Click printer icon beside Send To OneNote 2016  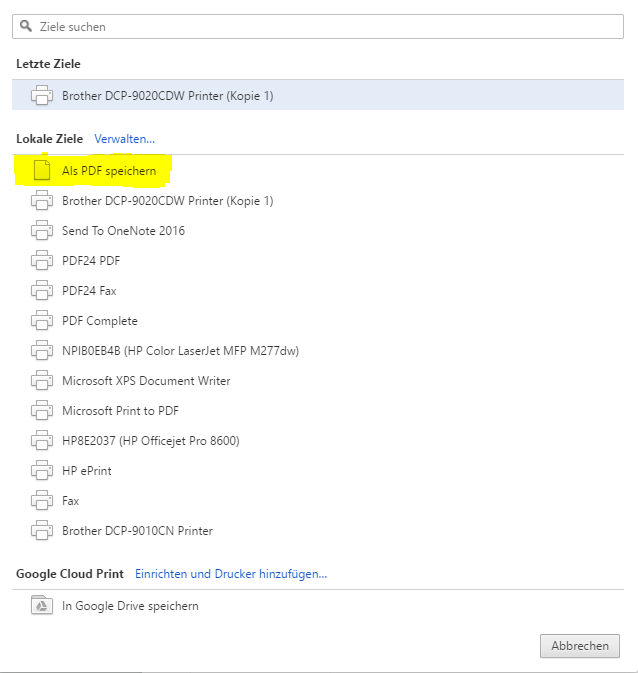42,231
